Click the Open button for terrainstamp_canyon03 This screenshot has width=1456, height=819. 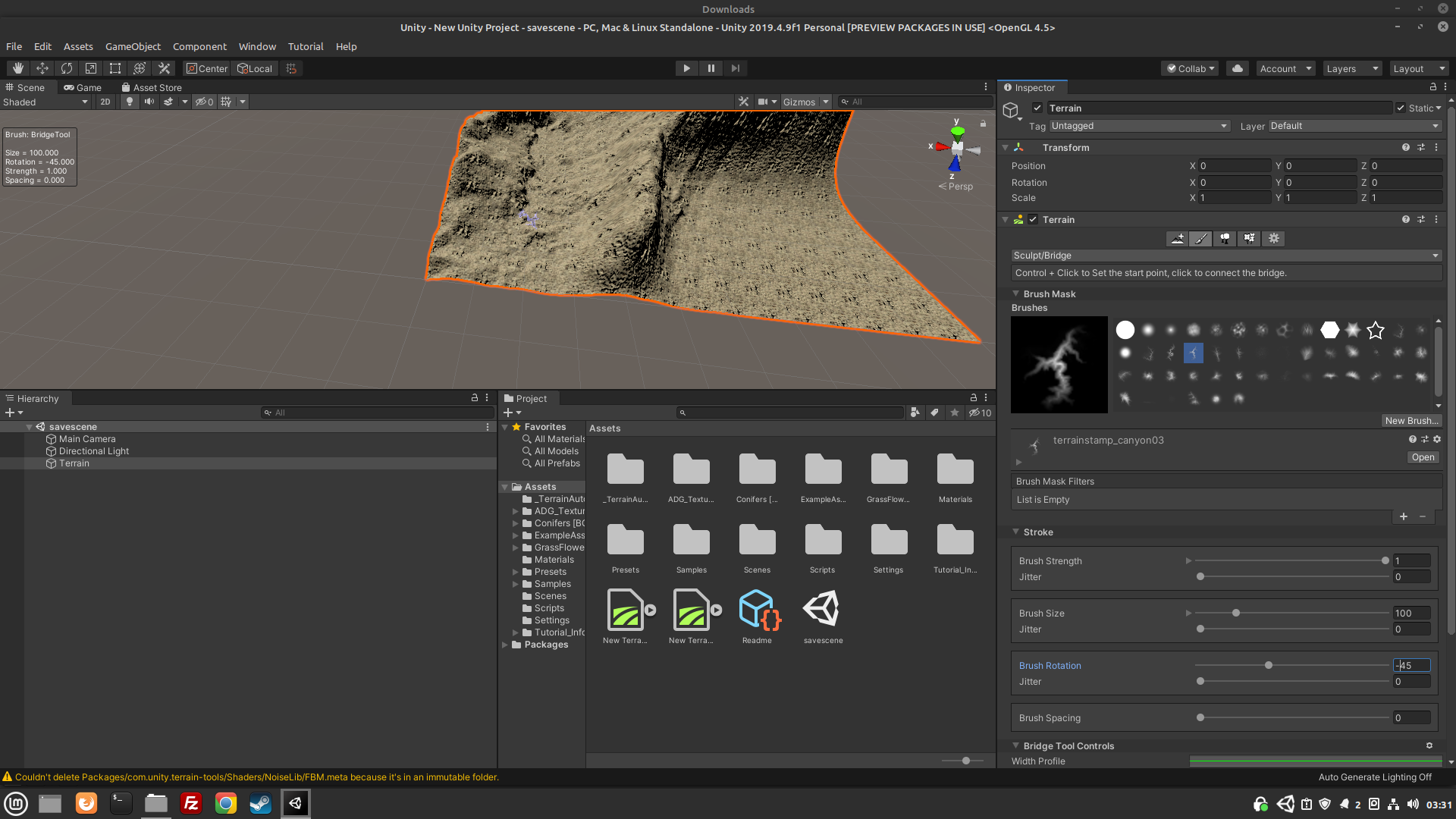[x=1423, y=457]
